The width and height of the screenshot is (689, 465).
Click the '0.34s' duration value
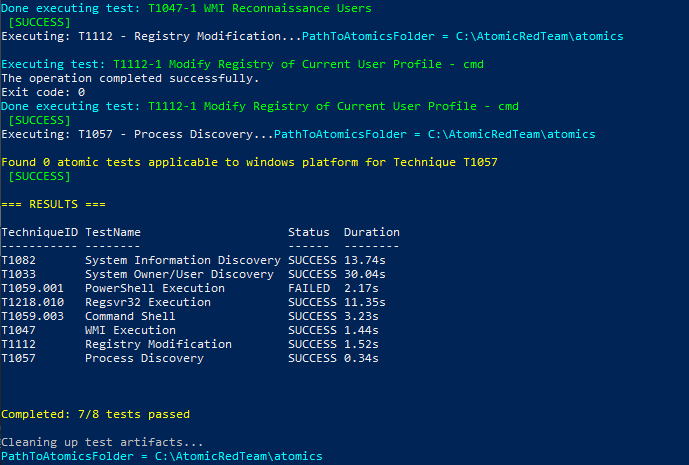(361, 358)
